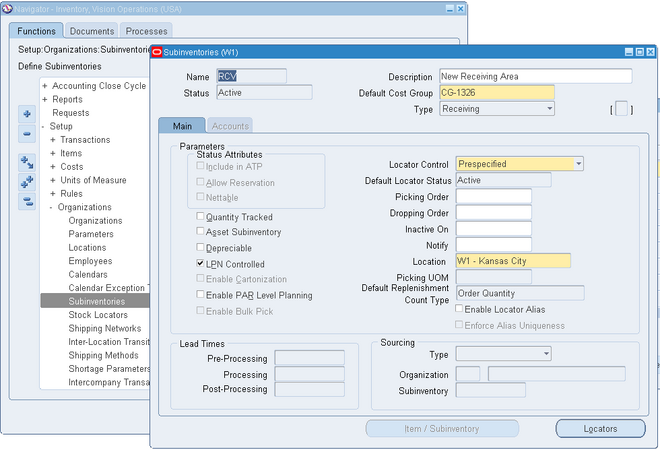The height and width of the screenshot is (450, 660).
Task: Close the Navigator window
Action: pos(460,9)
